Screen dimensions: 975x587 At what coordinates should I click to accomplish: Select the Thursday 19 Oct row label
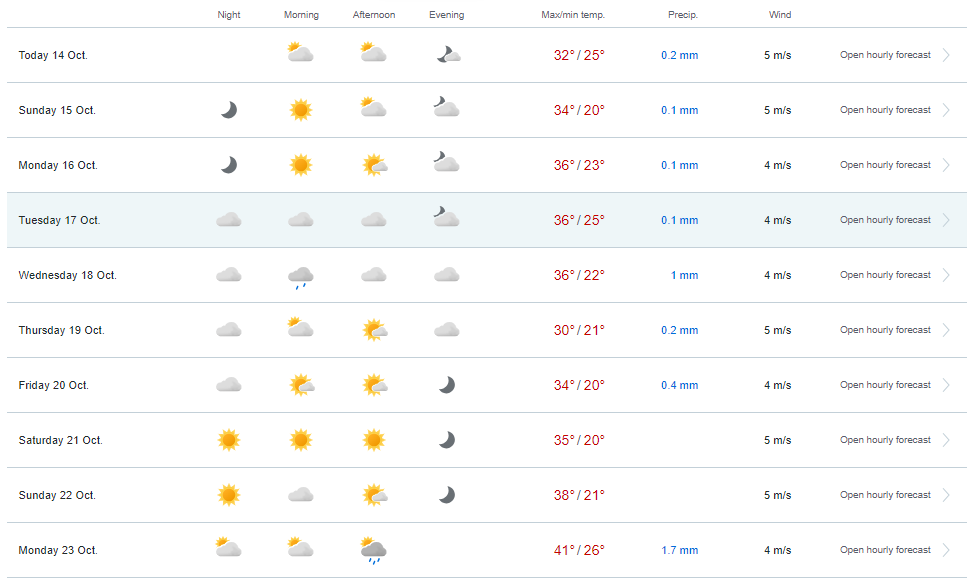point(62,330)
